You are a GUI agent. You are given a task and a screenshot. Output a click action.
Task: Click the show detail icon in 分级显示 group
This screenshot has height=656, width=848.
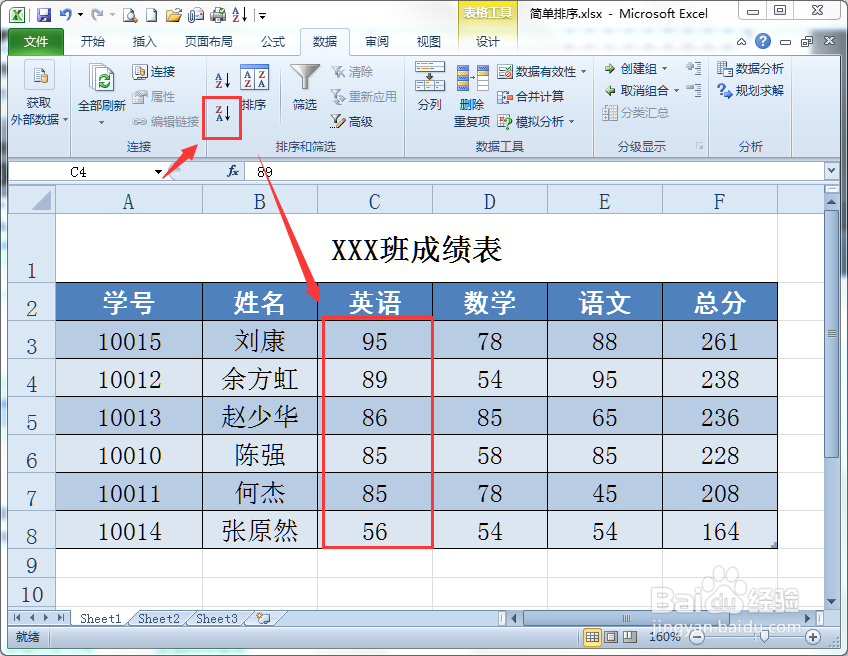(x=693, y=68)
